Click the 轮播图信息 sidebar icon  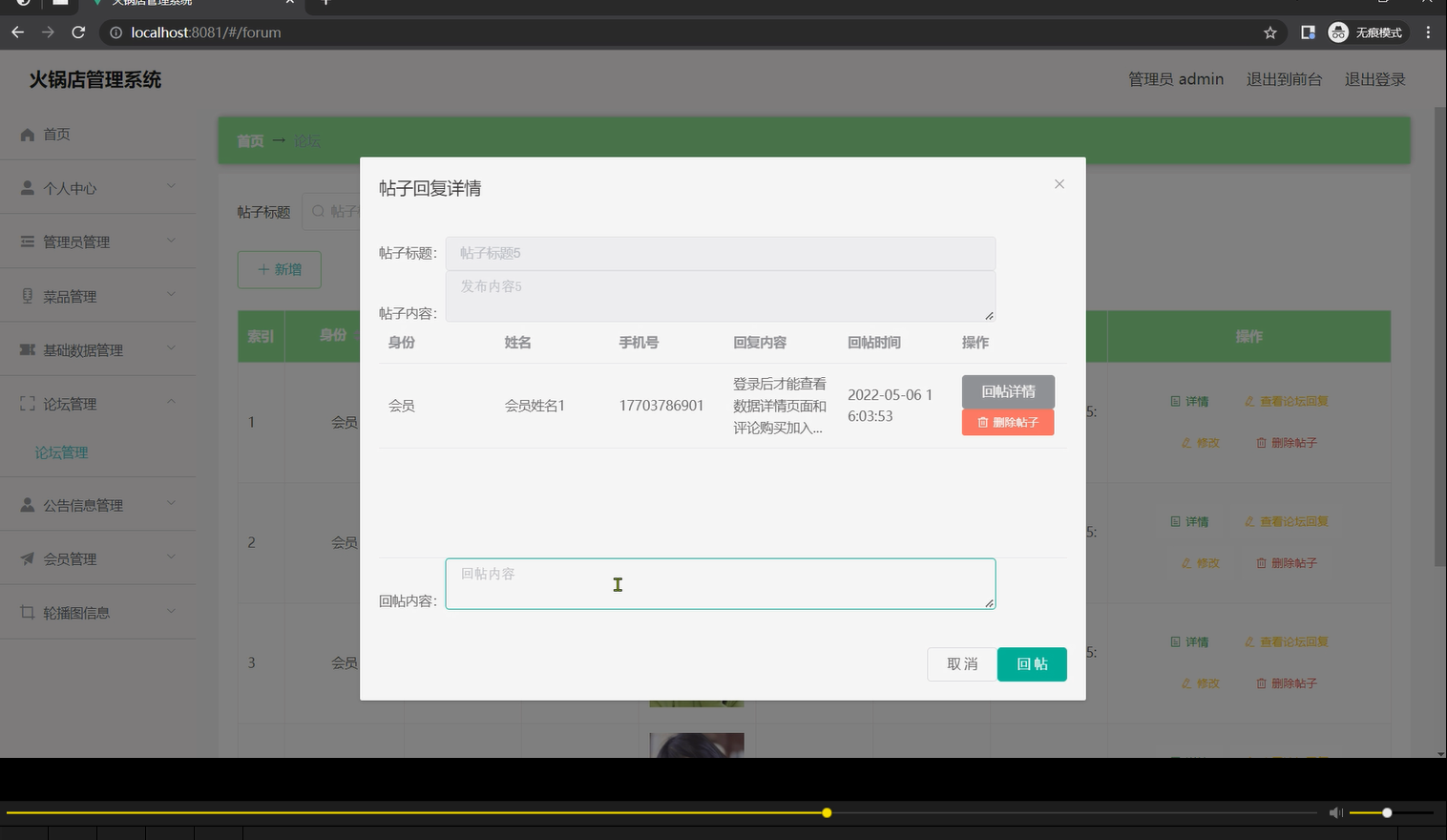tap(28, 612)
